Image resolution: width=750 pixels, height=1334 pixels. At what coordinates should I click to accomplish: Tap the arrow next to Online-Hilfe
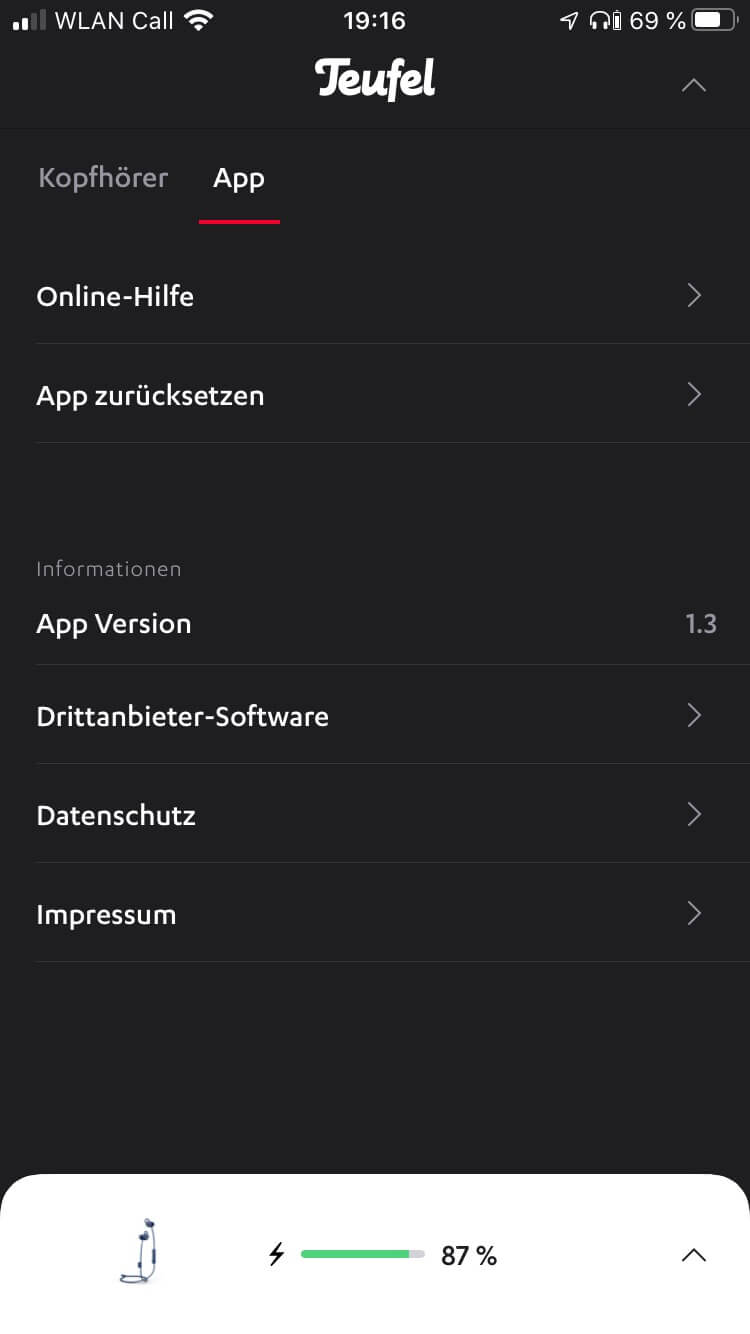pos(694,295)
